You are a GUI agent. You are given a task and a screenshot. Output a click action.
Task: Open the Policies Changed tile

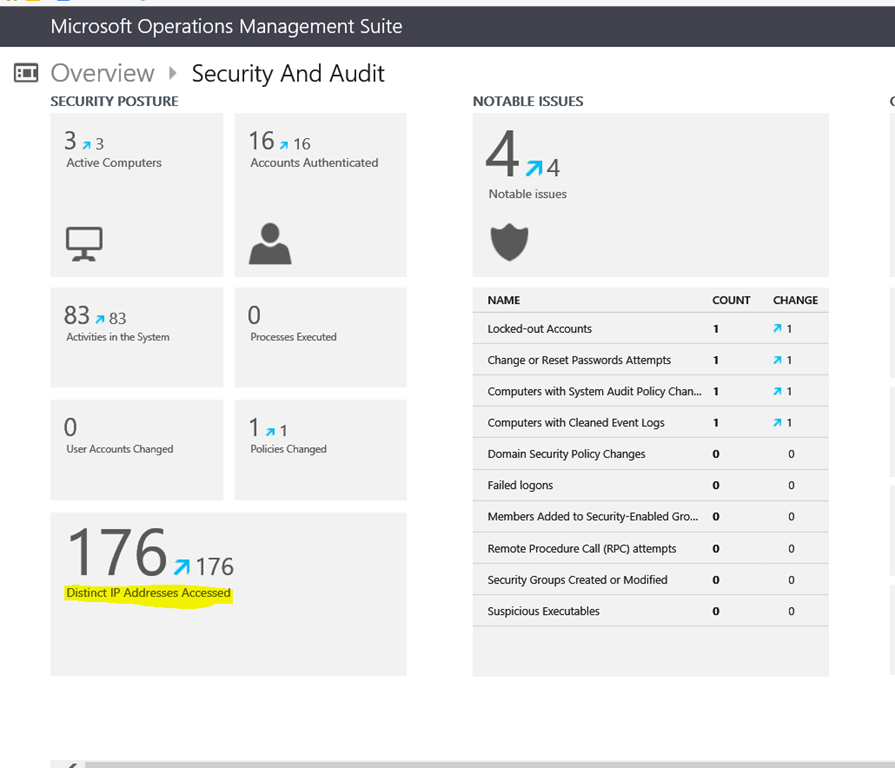pyautogui.click(x=320, y=449)
